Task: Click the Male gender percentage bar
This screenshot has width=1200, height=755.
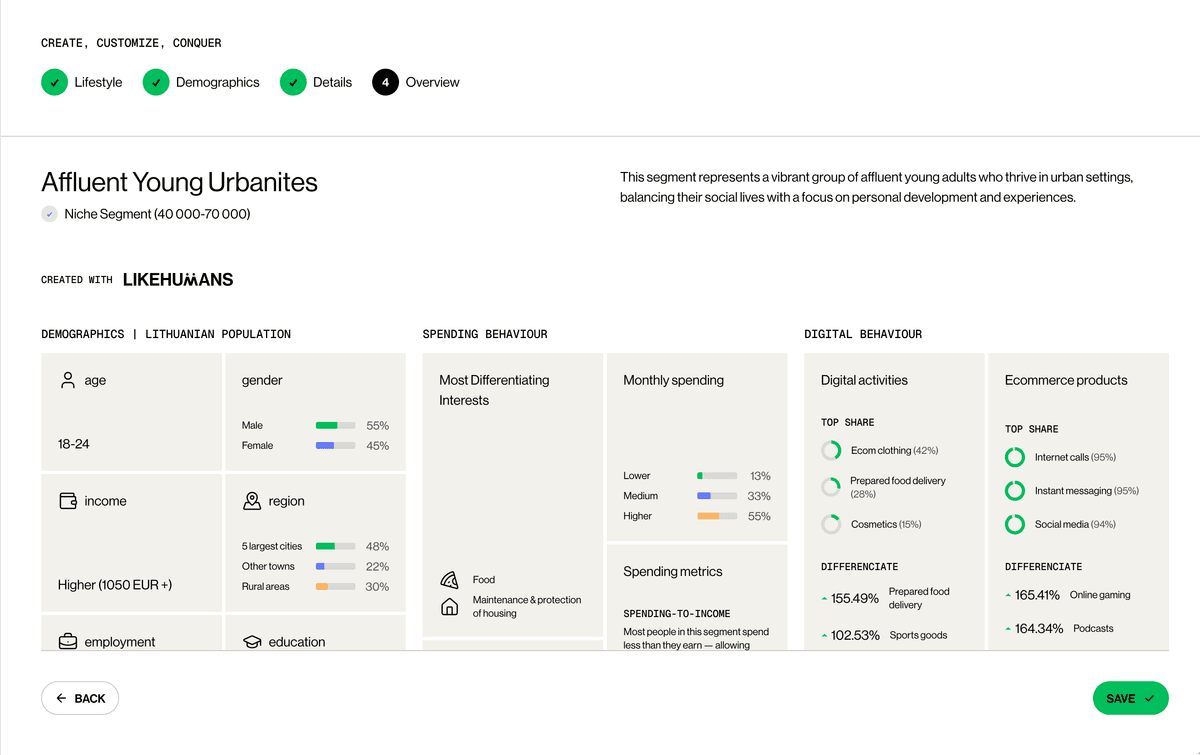Action: 335,425
